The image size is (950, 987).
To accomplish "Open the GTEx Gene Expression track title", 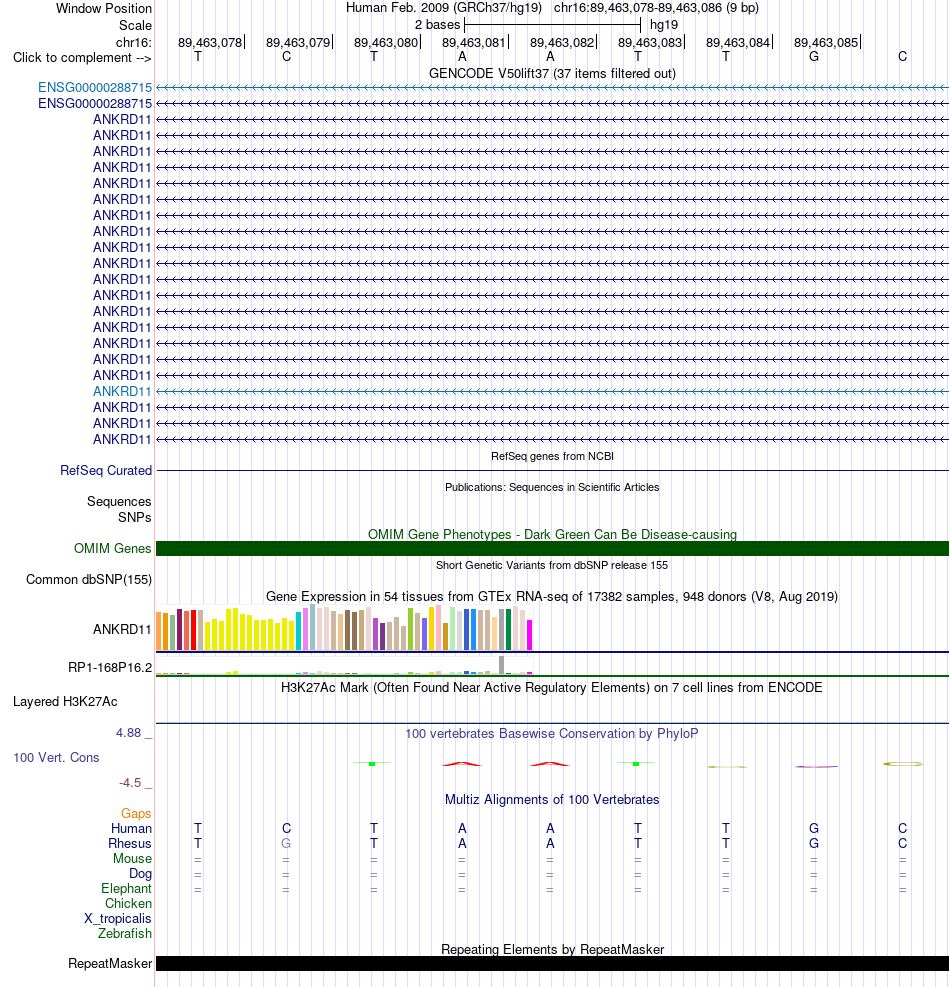I will point(552,597).
